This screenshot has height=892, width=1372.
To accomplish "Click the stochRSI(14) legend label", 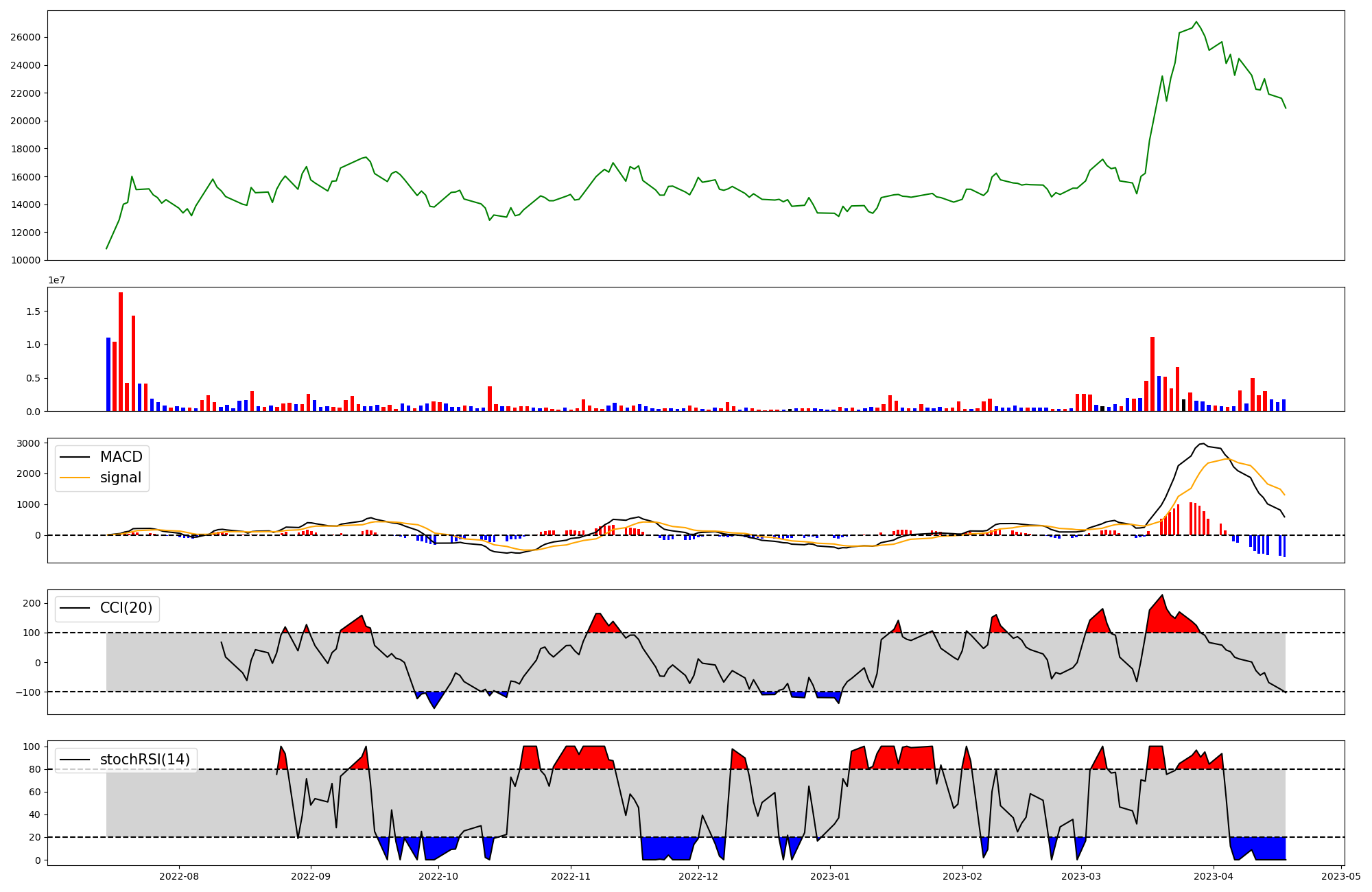I will 145,760.
